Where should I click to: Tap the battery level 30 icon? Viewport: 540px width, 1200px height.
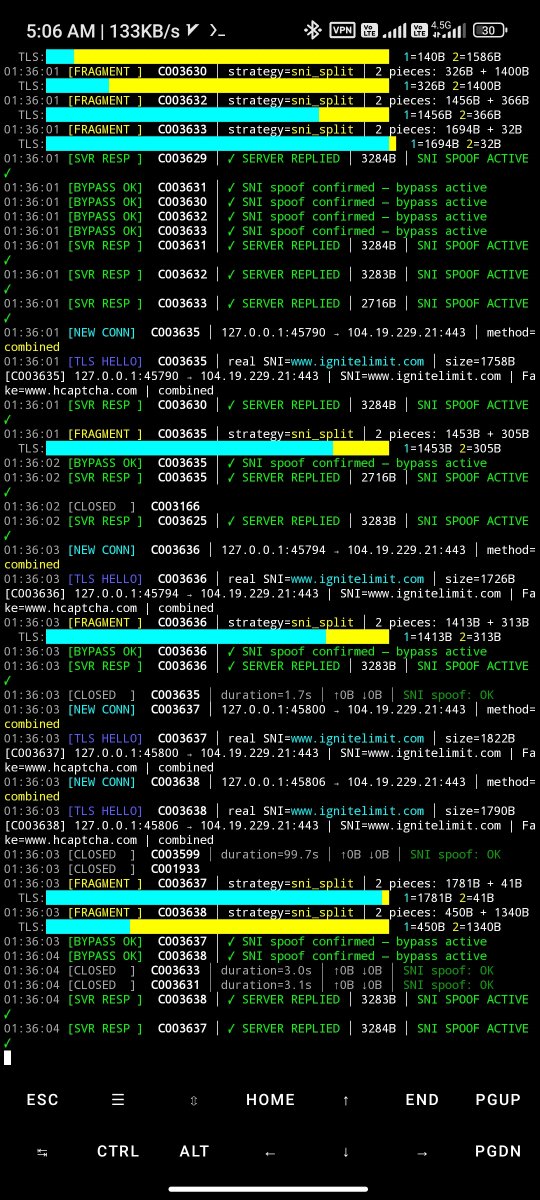(x=489, y=30)
